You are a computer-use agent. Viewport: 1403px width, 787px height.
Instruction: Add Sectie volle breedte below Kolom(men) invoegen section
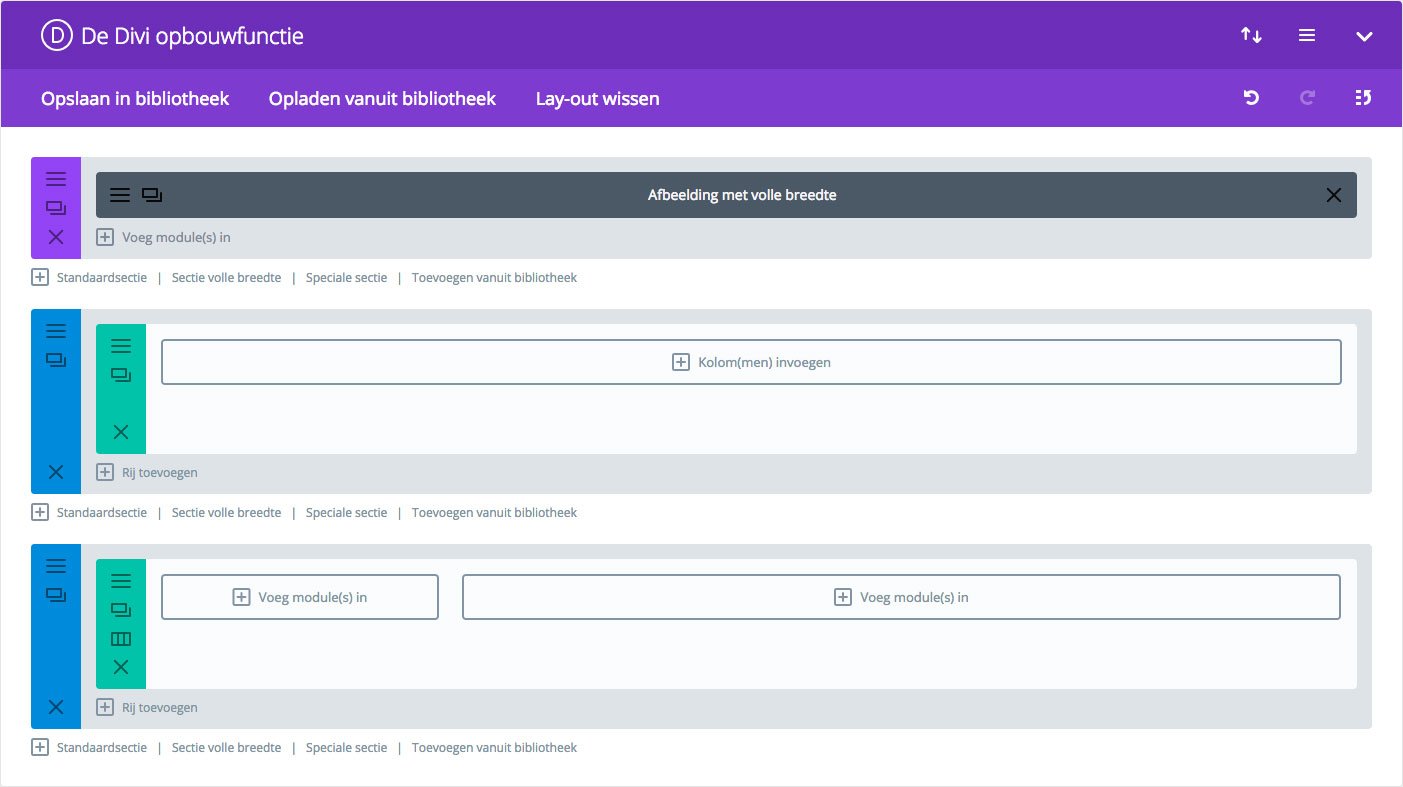point(226,512)
